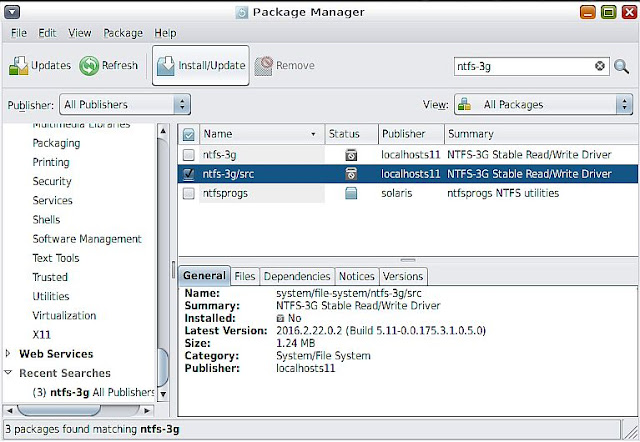The height and width of the screenshot is (442, 640).
Task: Switch to the Files tab
Action: [244, 276]
